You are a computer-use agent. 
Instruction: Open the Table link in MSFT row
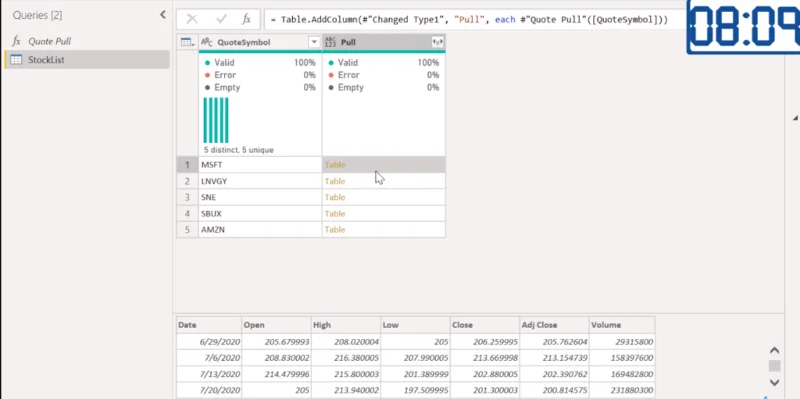pyautogui.click(x=335, y=165)
